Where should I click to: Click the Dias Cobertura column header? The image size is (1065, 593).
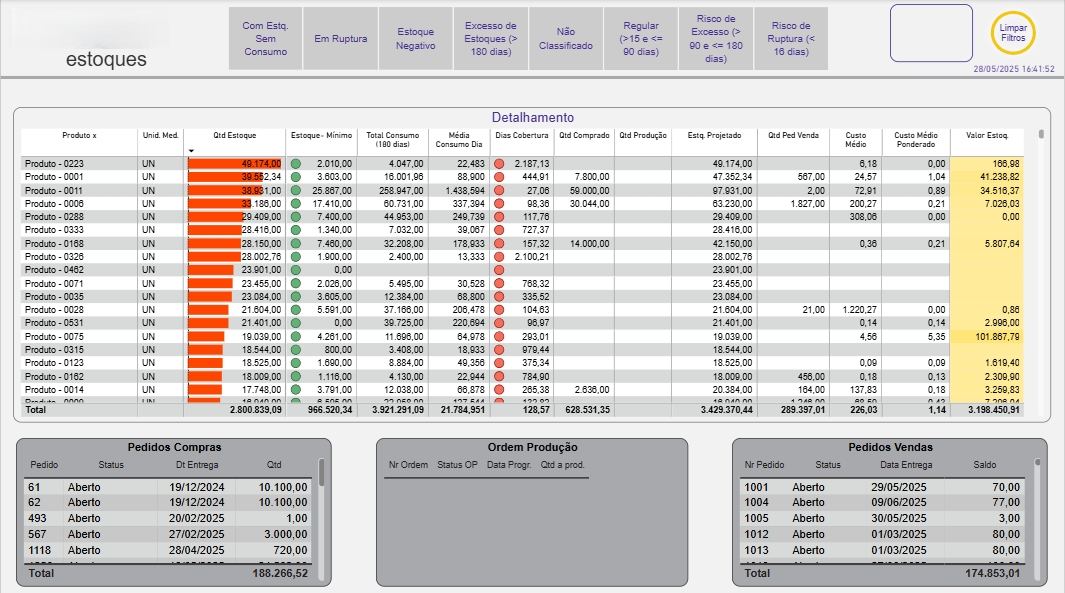pyautogui.click(x=522, y=136)
